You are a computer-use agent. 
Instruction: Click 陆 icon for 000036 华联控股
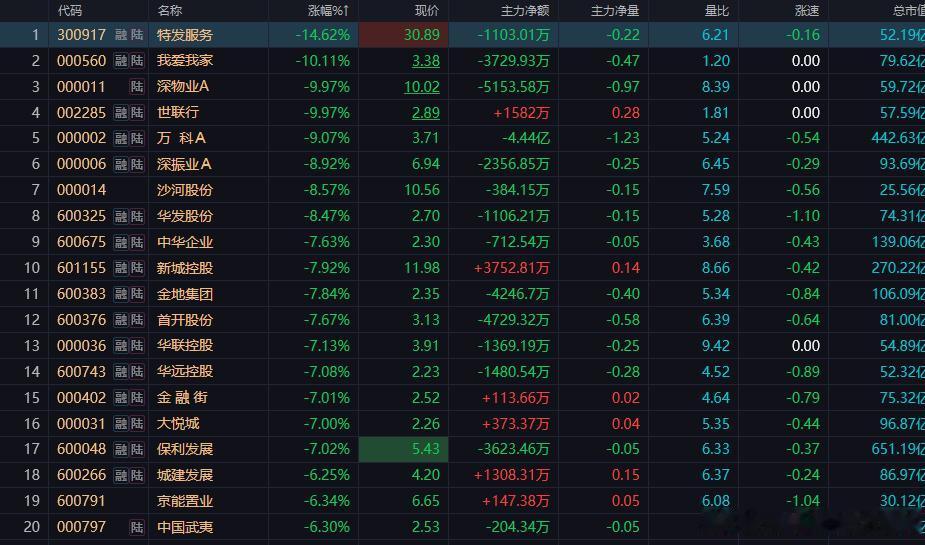(137, 346)
